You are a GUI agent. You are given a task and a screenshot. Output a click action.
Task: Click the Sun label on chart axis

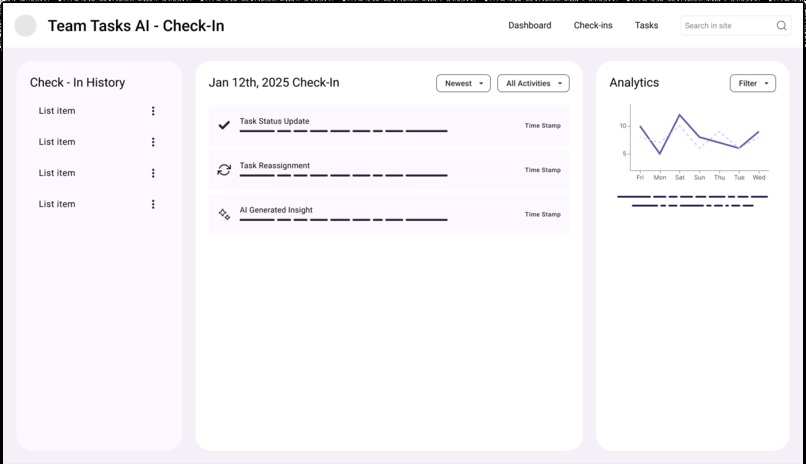(x=700, y=177)
